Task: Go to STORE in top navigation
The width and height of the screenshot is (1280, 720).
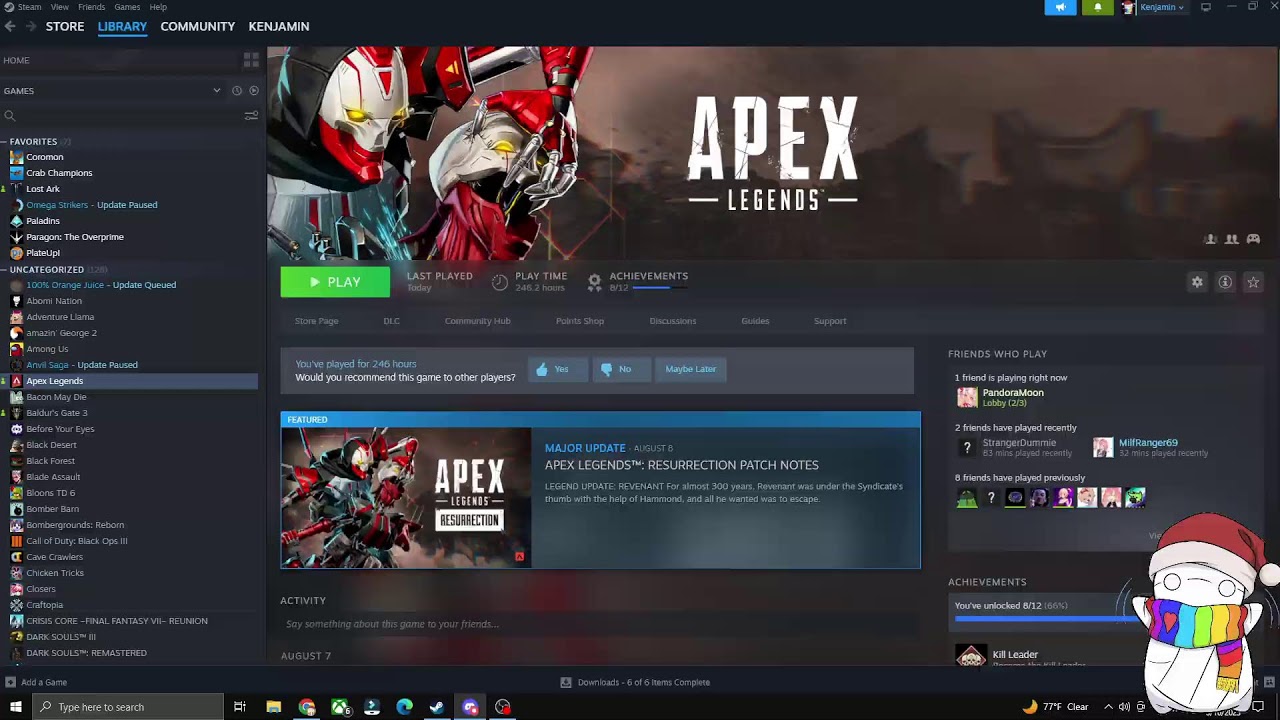Action: pyautogui.click(x=65, y=26)
